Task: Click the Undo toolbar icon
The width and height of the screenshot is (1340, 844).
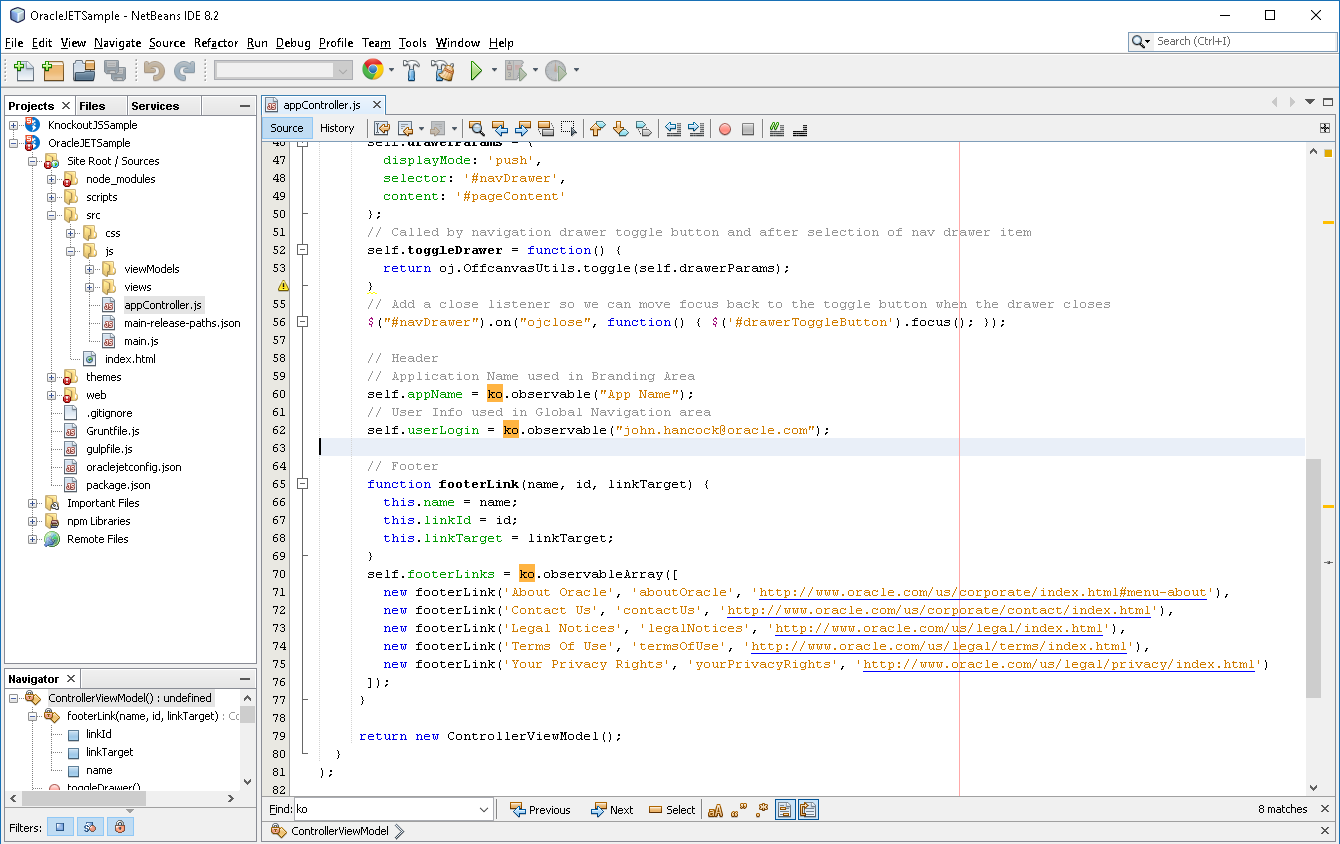Action: 154,70
